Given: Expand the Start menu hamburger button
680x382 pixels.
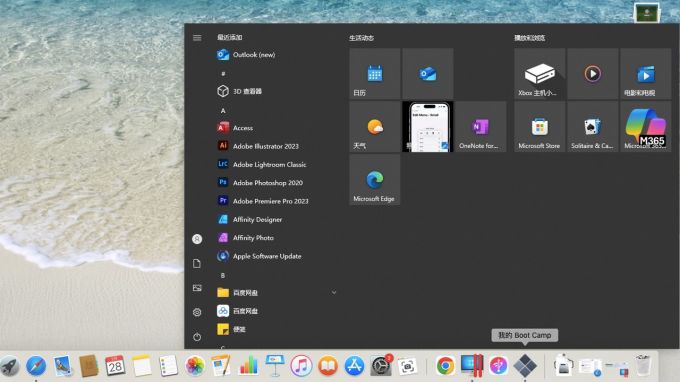Looking at the screenshot, I should [x=197, y=38].
